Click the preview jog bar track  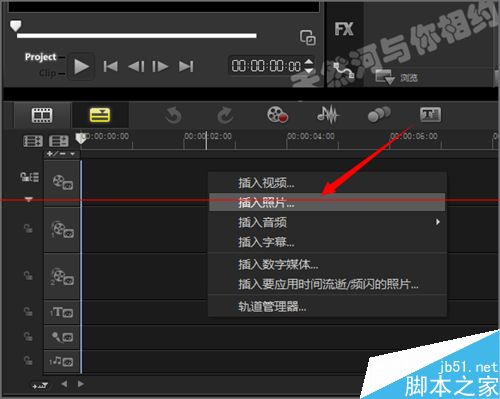click(137, 35)
